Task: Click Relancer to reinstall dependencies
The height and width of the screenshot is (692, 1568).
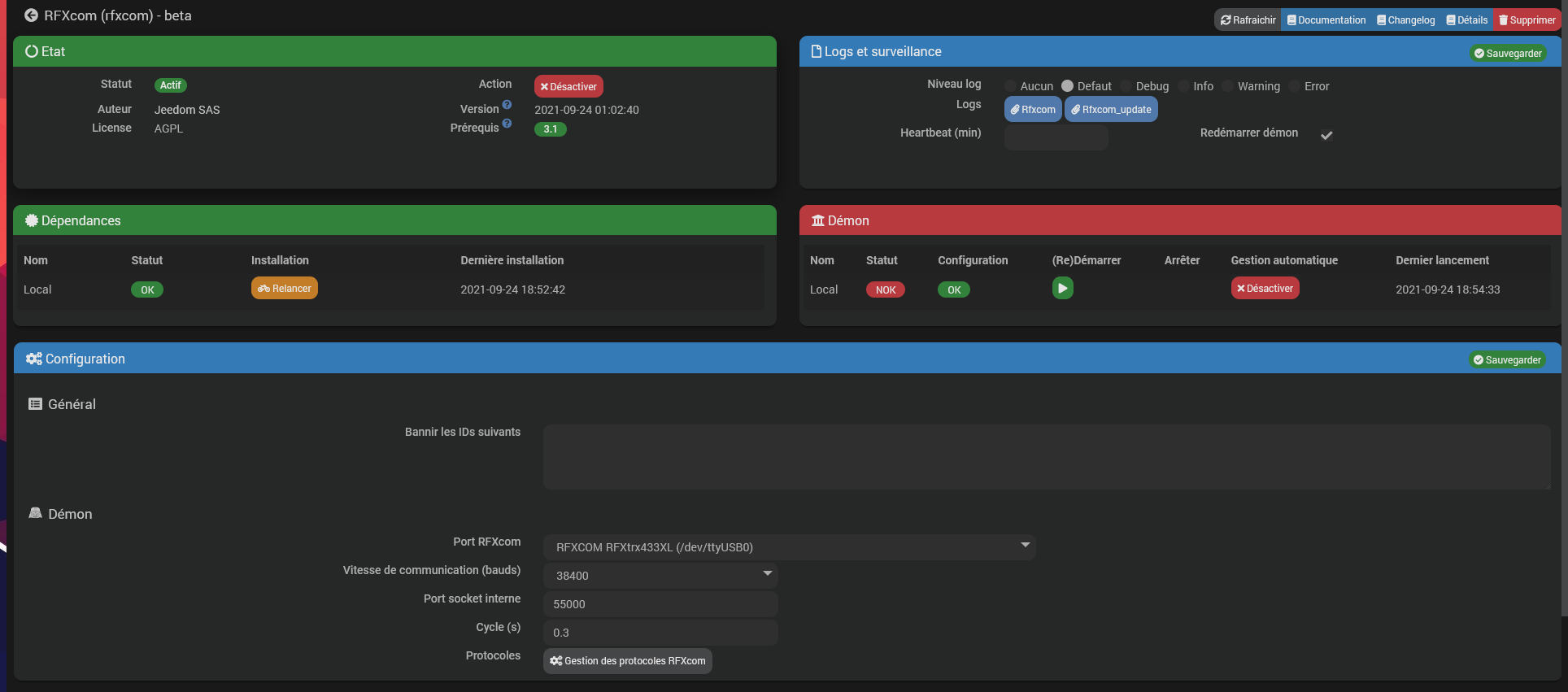Action: (x=285, y=289)
